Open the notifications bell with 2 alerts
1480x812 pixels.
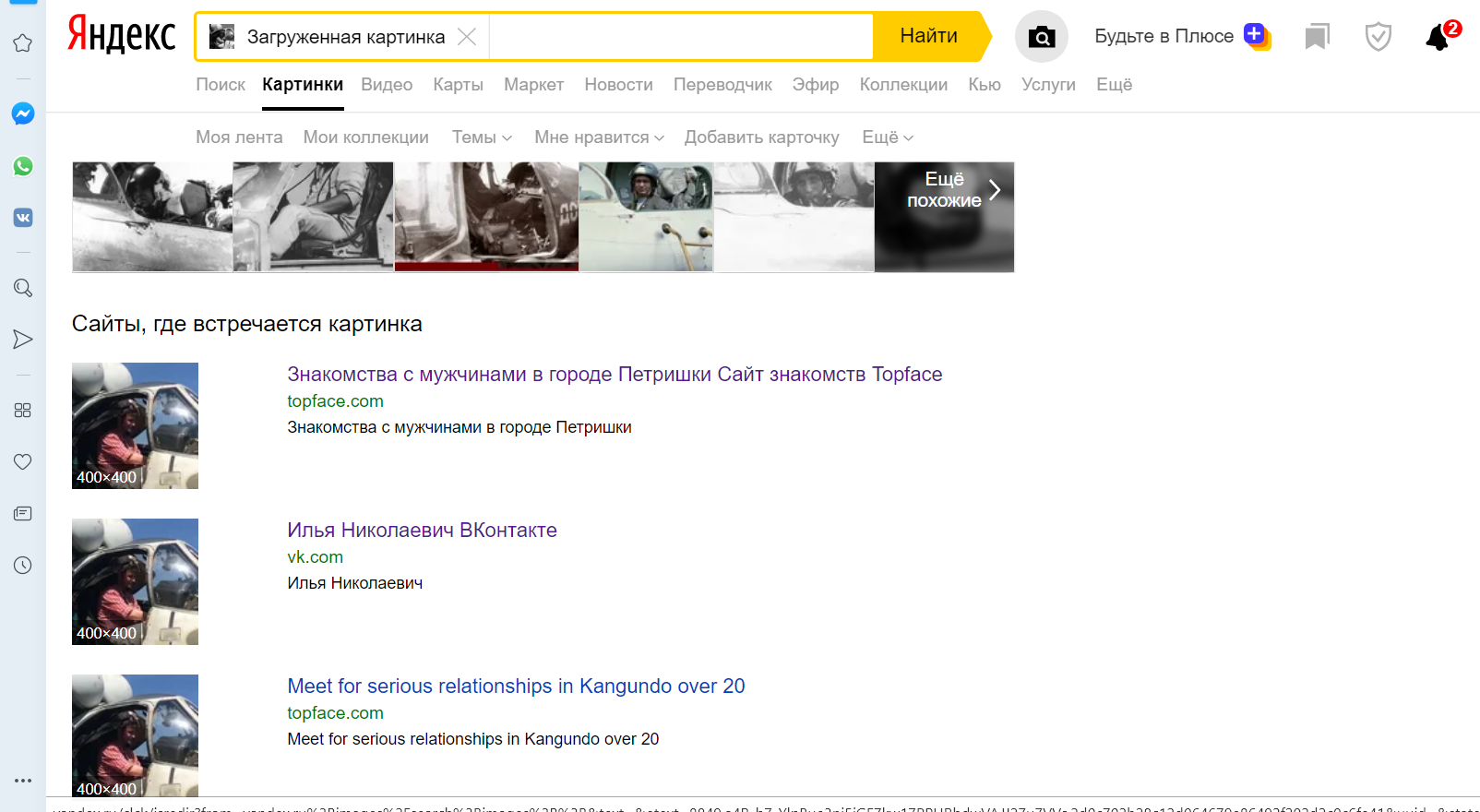point(1441,36)
